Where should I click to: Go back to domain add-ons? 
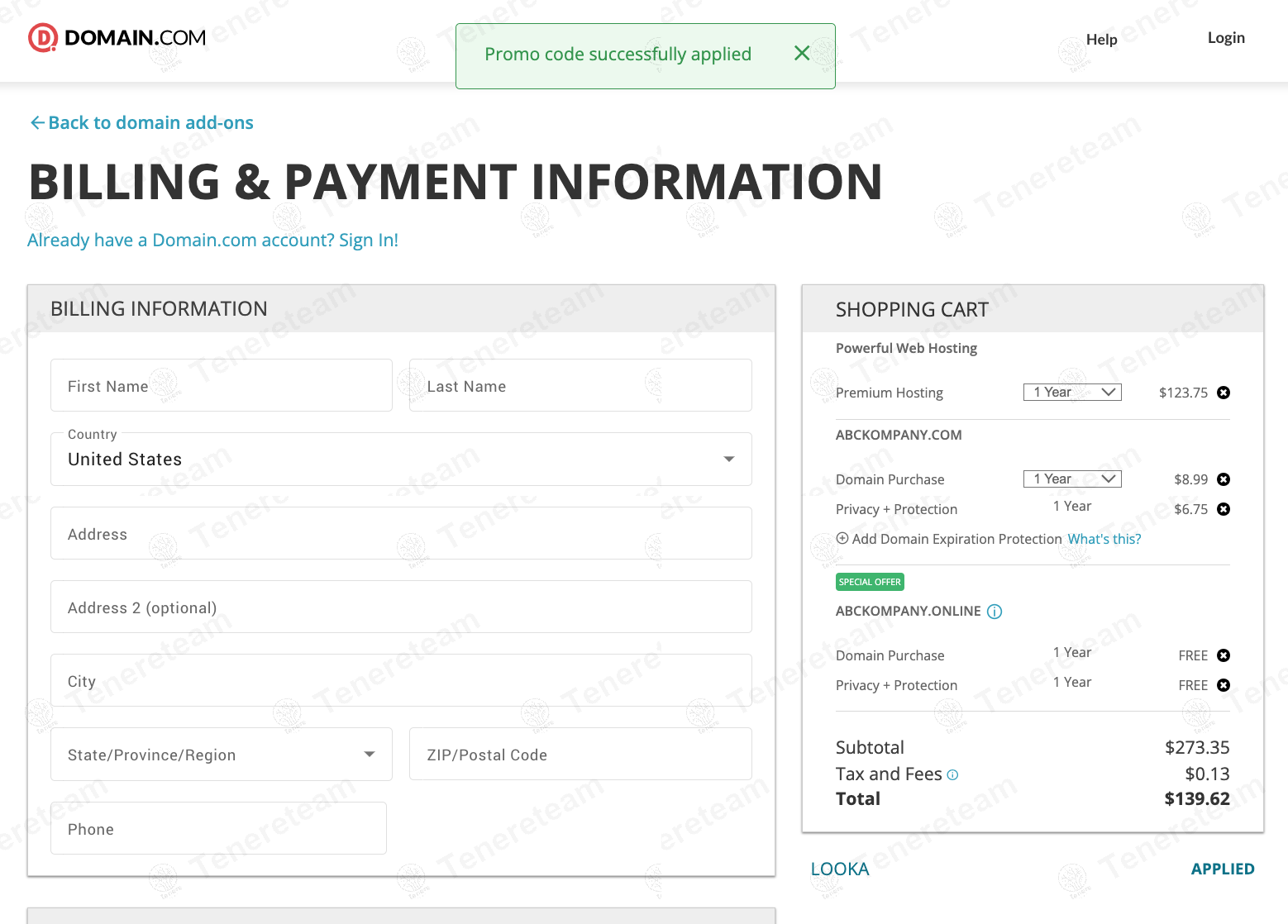click(x=141, y=123)
